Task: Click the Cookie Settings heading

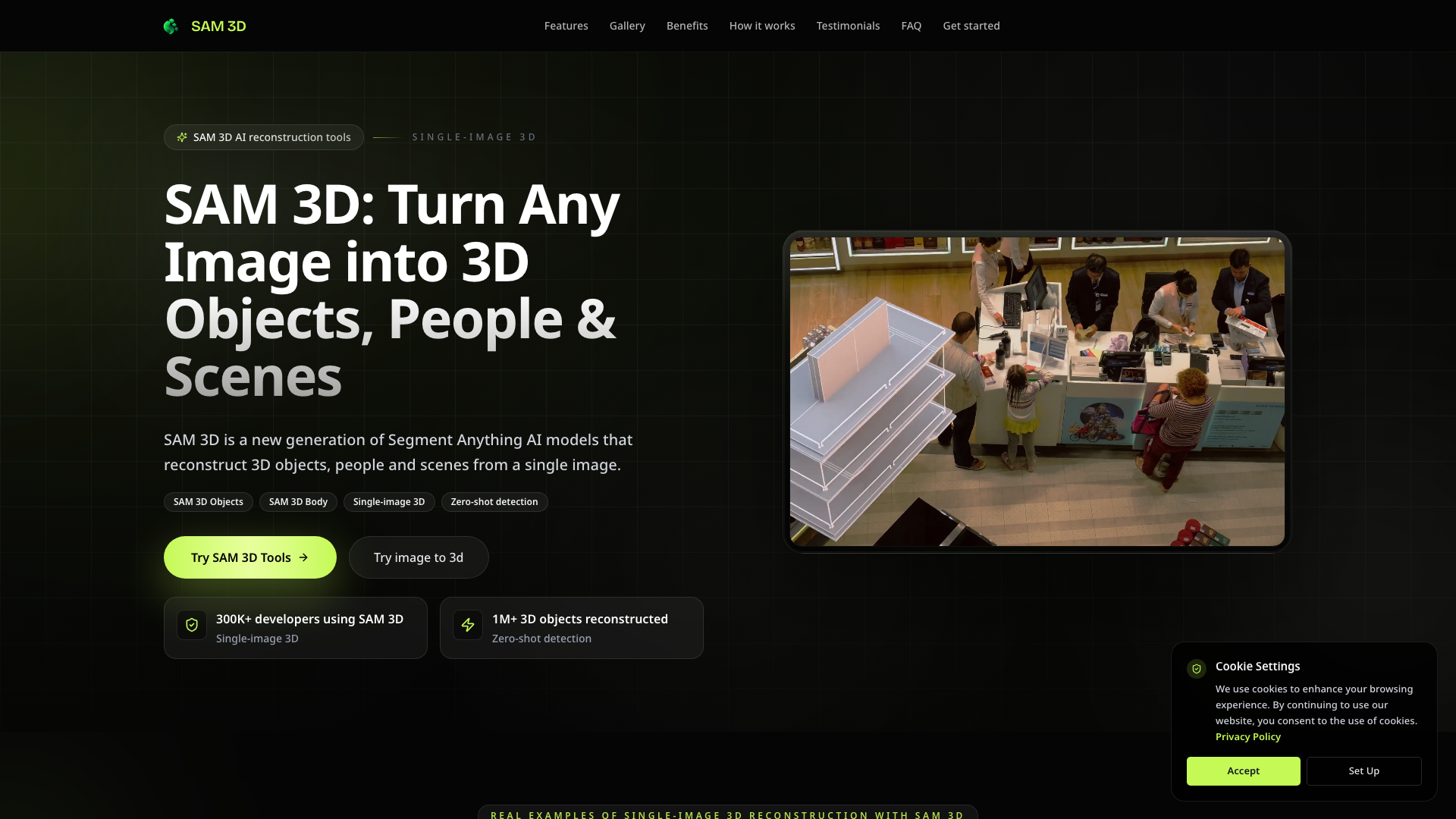Action: click(x=1257, y=667)
